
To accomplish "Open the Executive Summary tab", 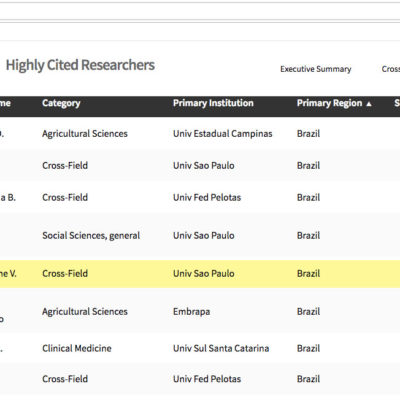I will (x=316, y=69).
